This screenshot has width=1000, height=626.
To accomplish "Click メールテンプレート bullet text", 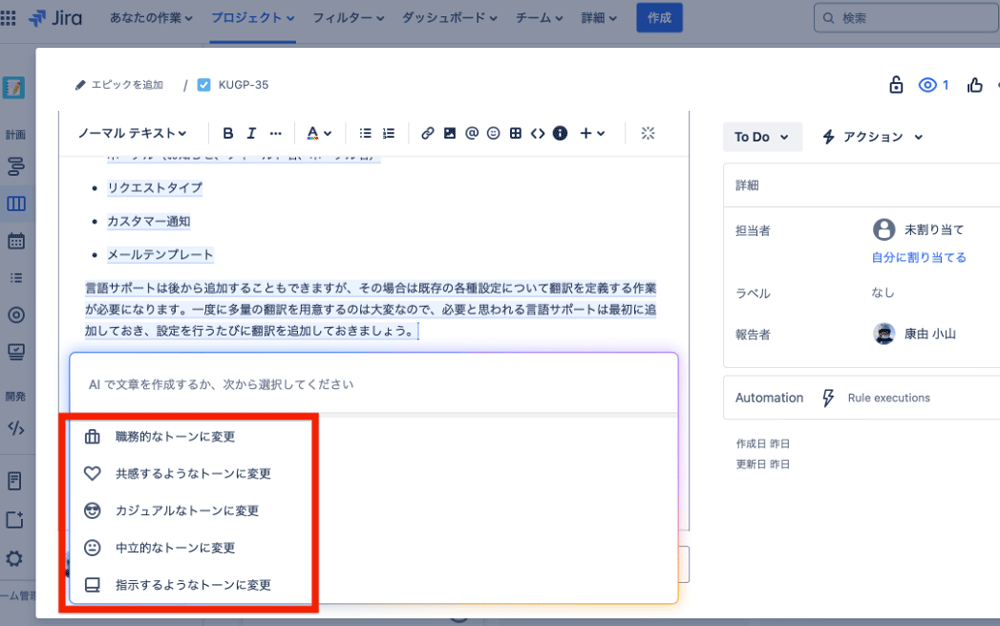I will pyautogui.click(x=160, y=255).
